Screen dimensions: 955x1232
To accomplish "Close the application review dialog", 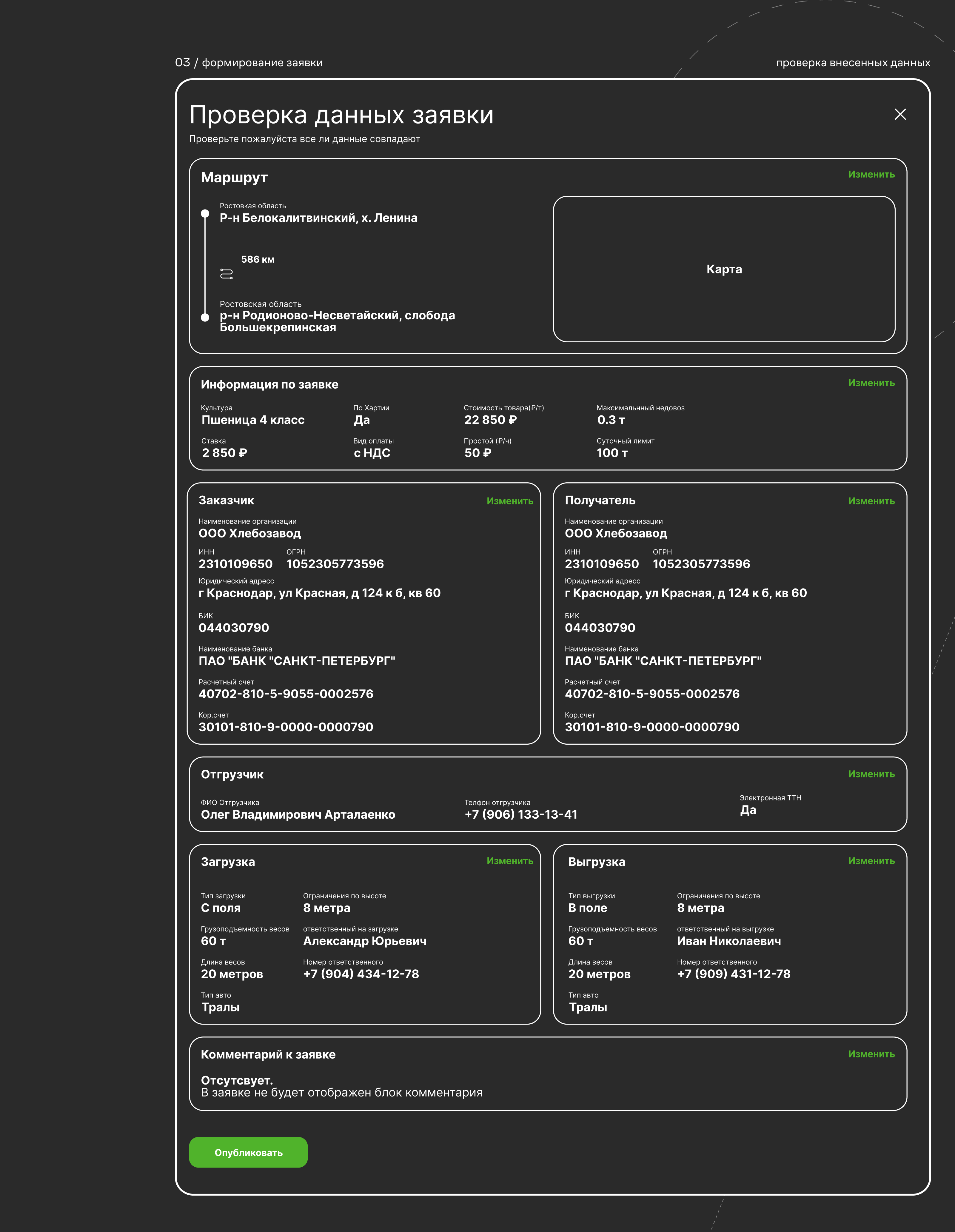I will [900, 115].
